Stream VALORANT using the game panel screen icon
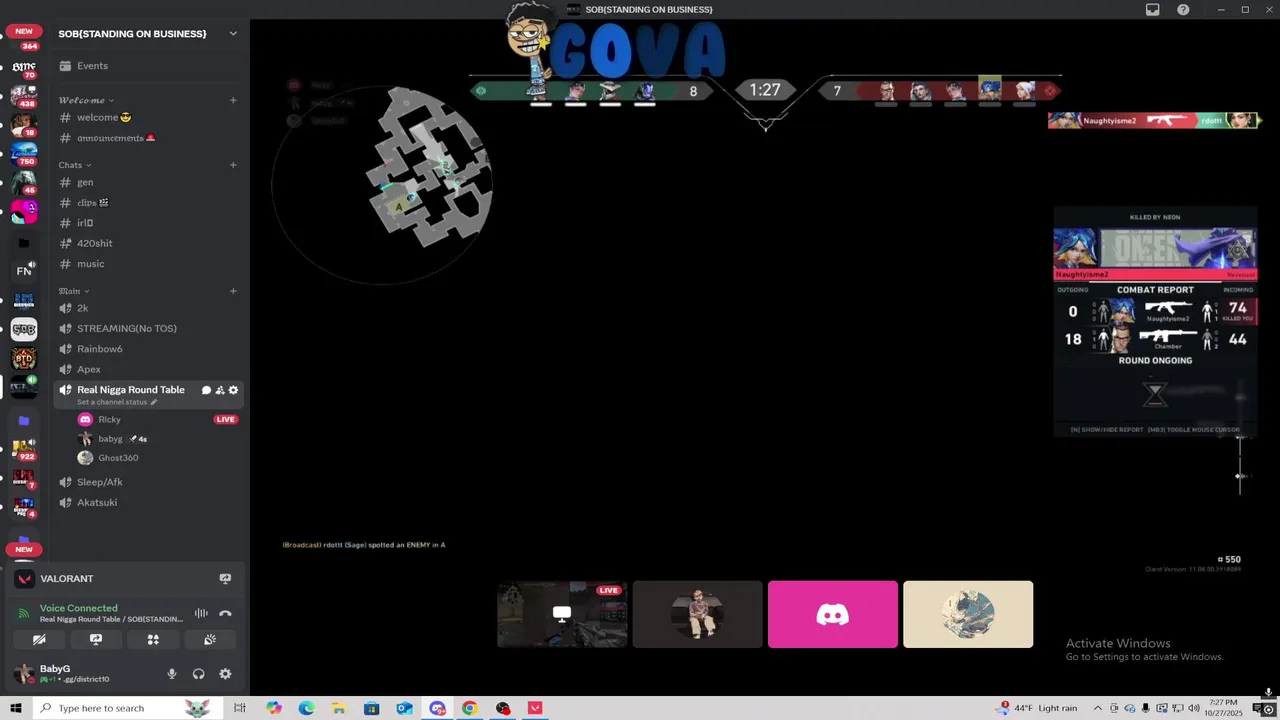This screenshot has height=720, width=1280. click(x=225, y=579)
